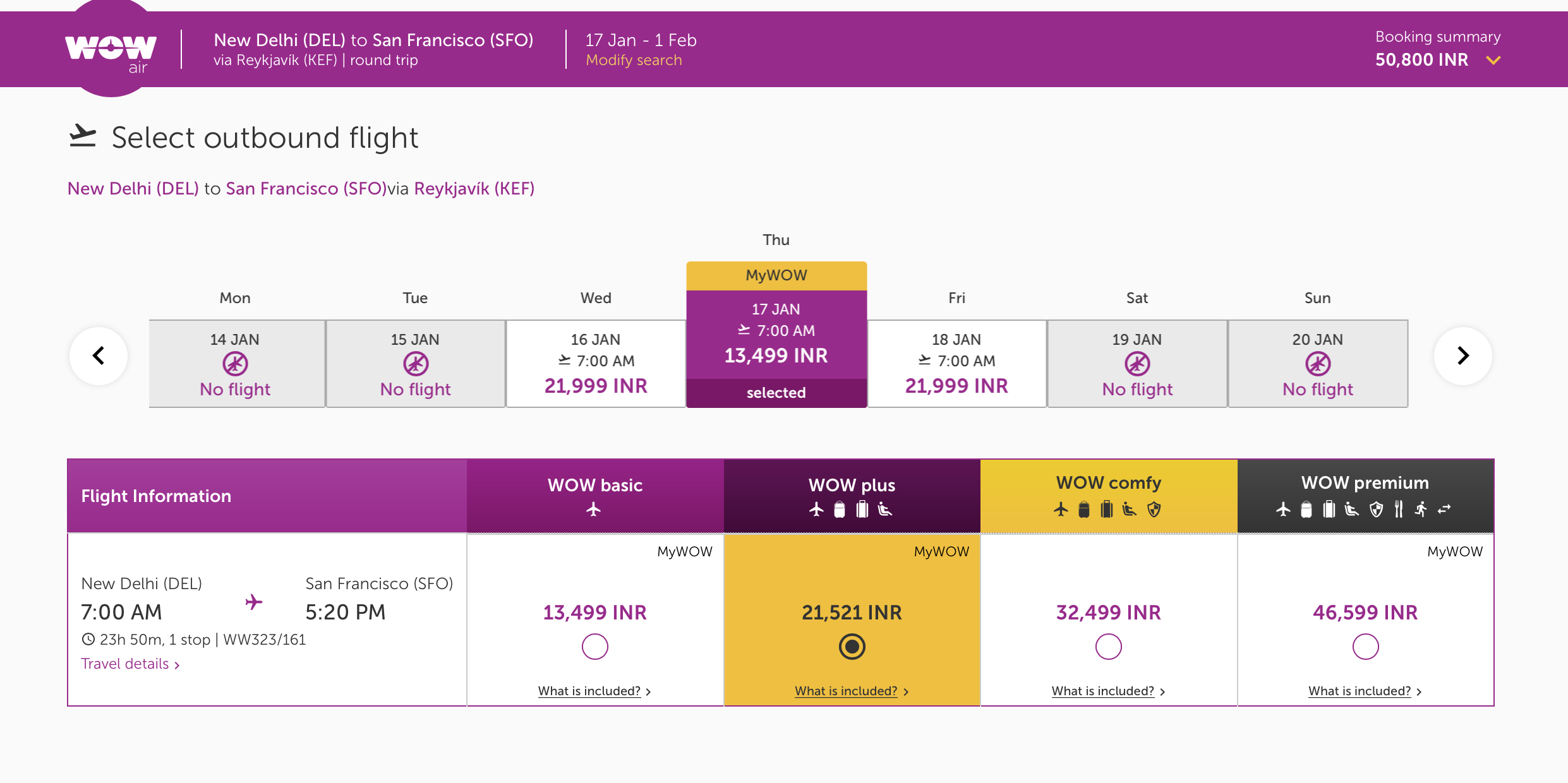Select the WOW basic 13,499 INR fare
This screenshot has height=783, width=1568.
tap(594, 647)
